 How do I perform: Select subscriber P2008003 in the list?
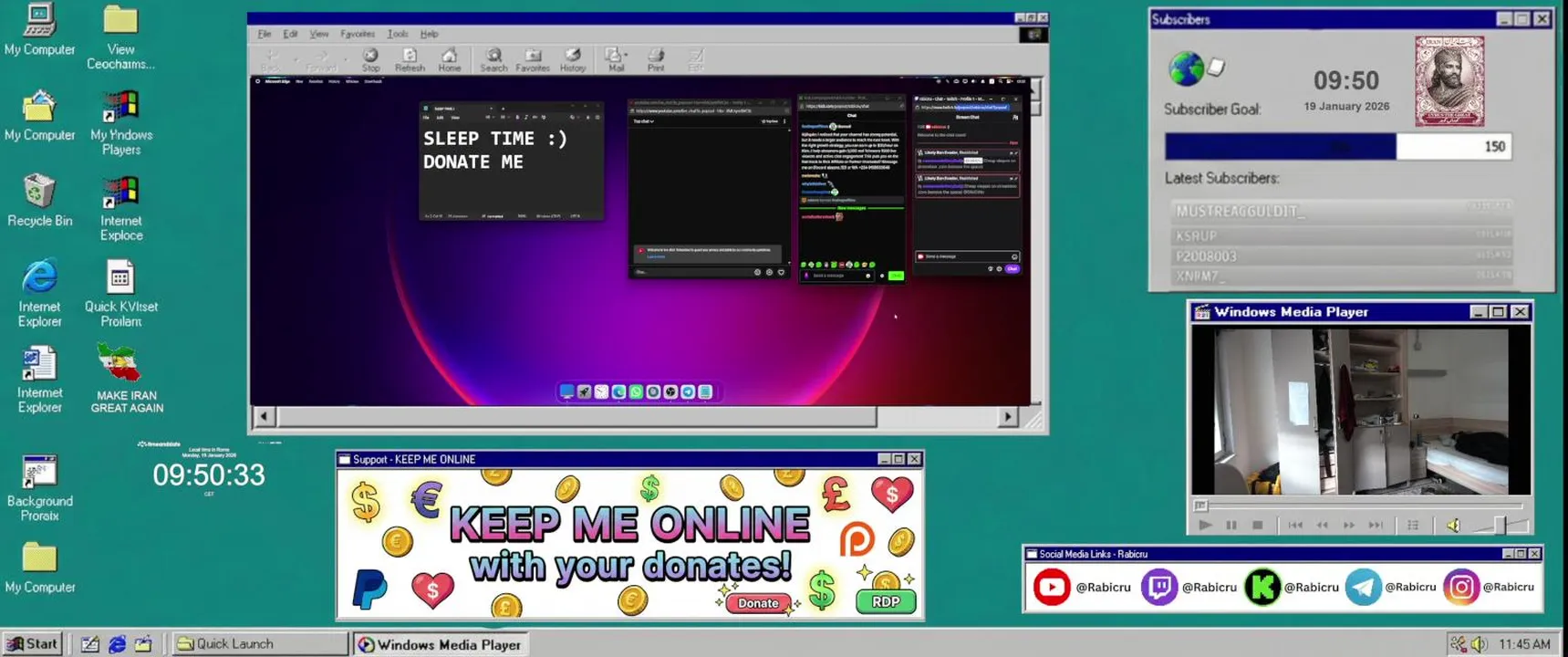click(1341, 256)
